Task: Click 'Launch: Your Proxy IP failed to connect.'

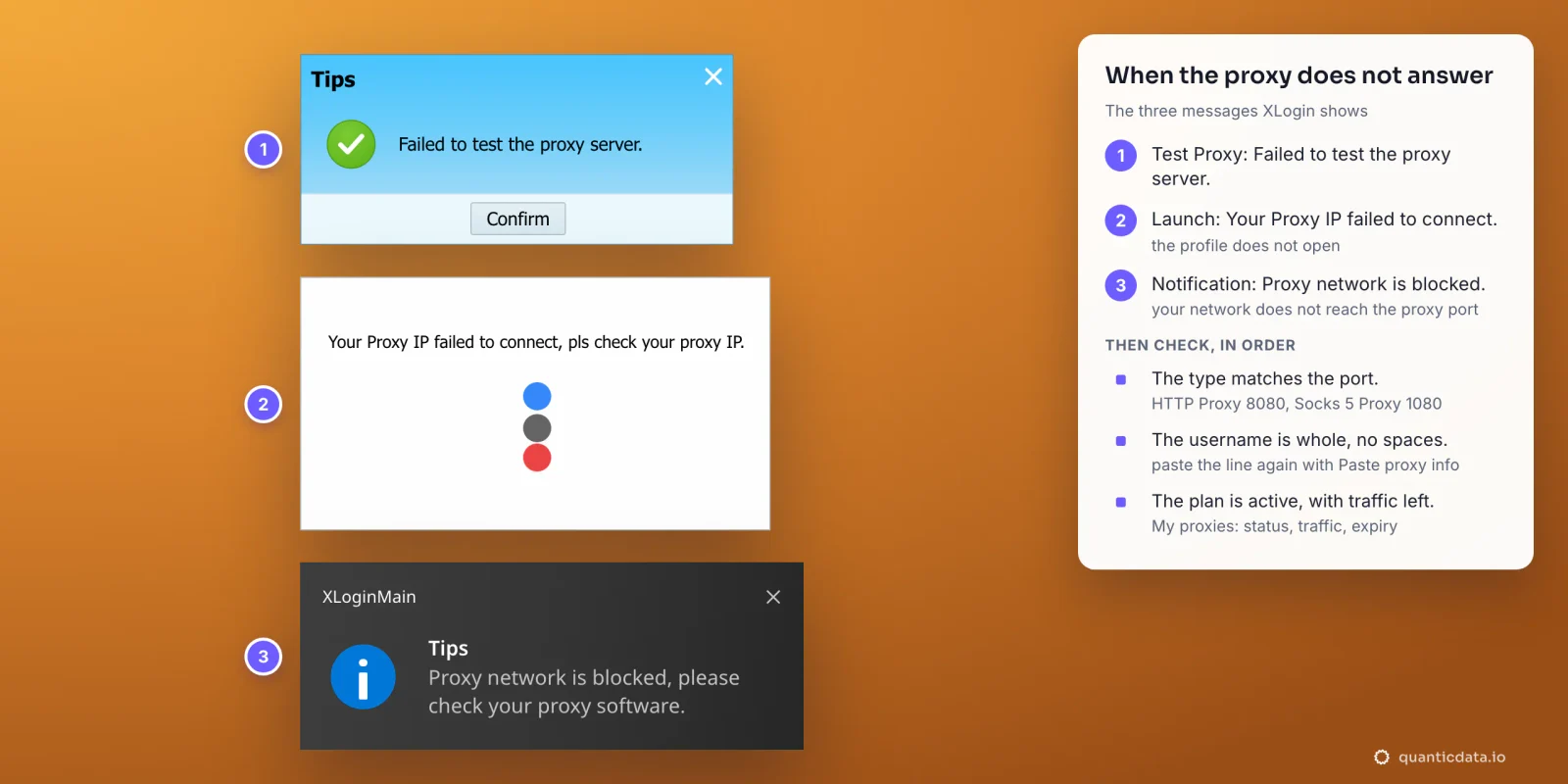Action: point(1324,220)
